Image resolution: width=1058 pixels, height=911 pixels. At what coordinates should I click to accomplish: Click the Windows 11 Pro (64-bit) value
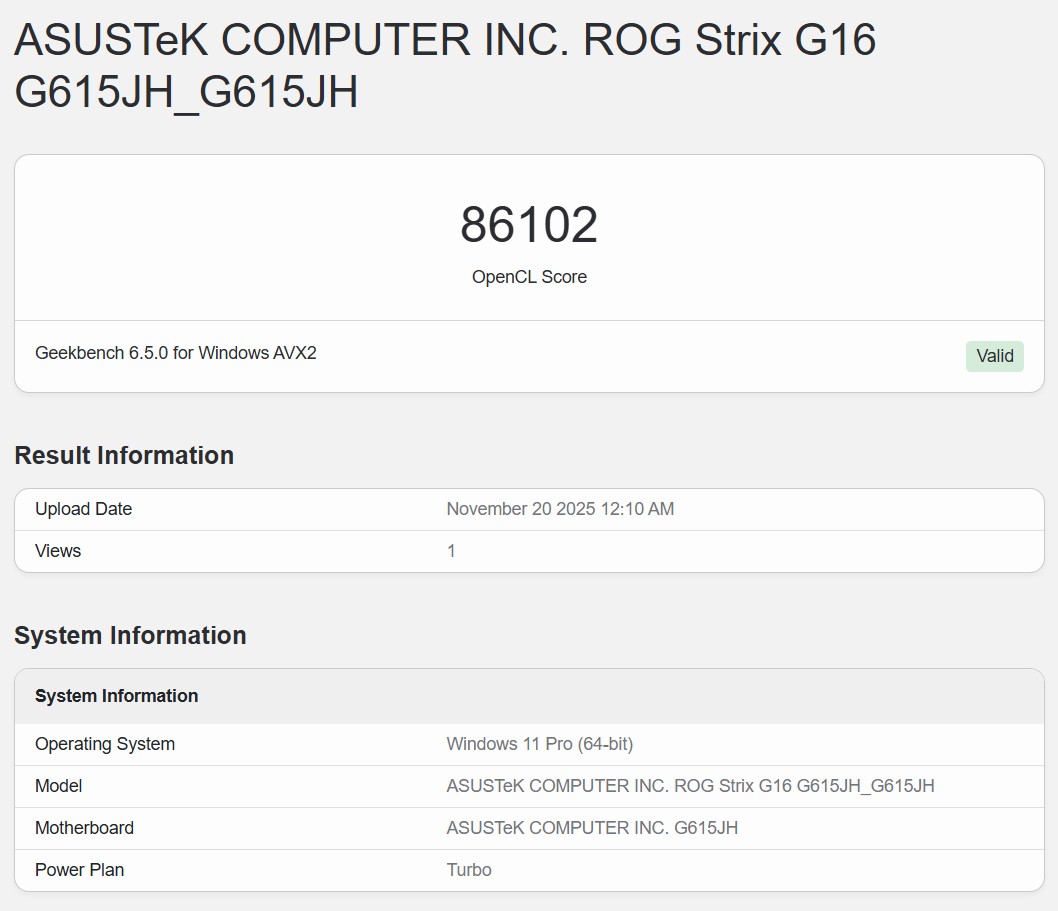coord(539,744)
